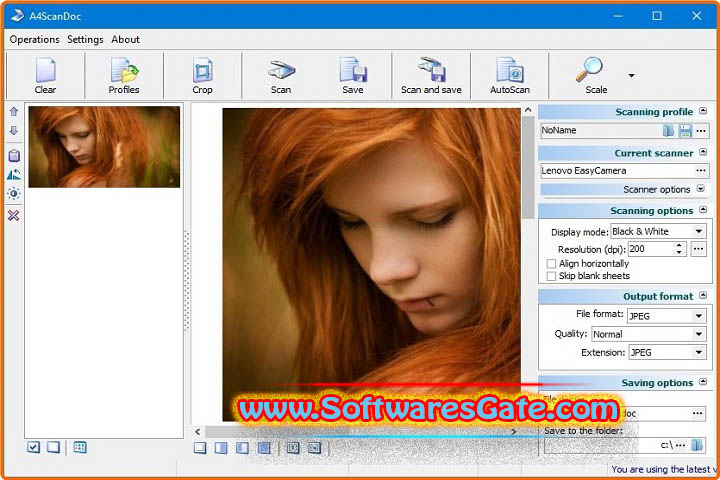Open the Extension dropdown
This screenshot has height=480, width=720.
click(x=699, y=353)
